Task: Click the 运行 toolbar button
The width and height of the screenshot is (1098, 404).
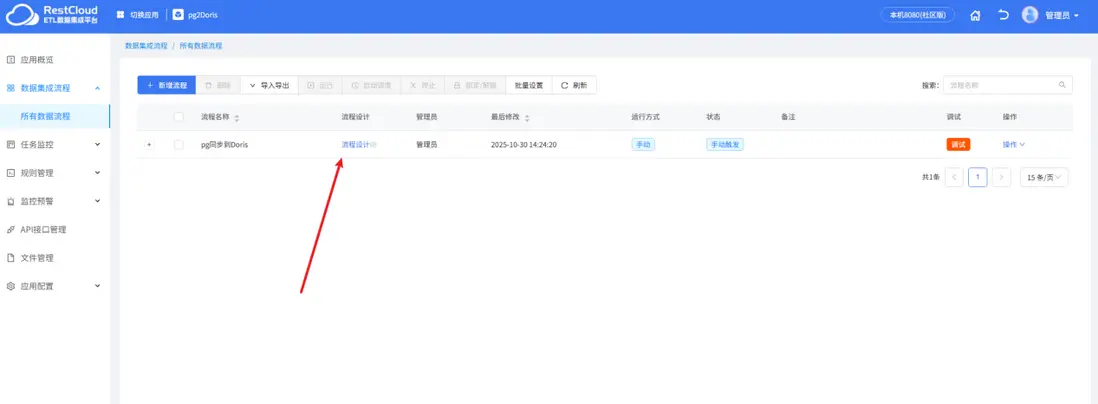Action: pos(320,85)
